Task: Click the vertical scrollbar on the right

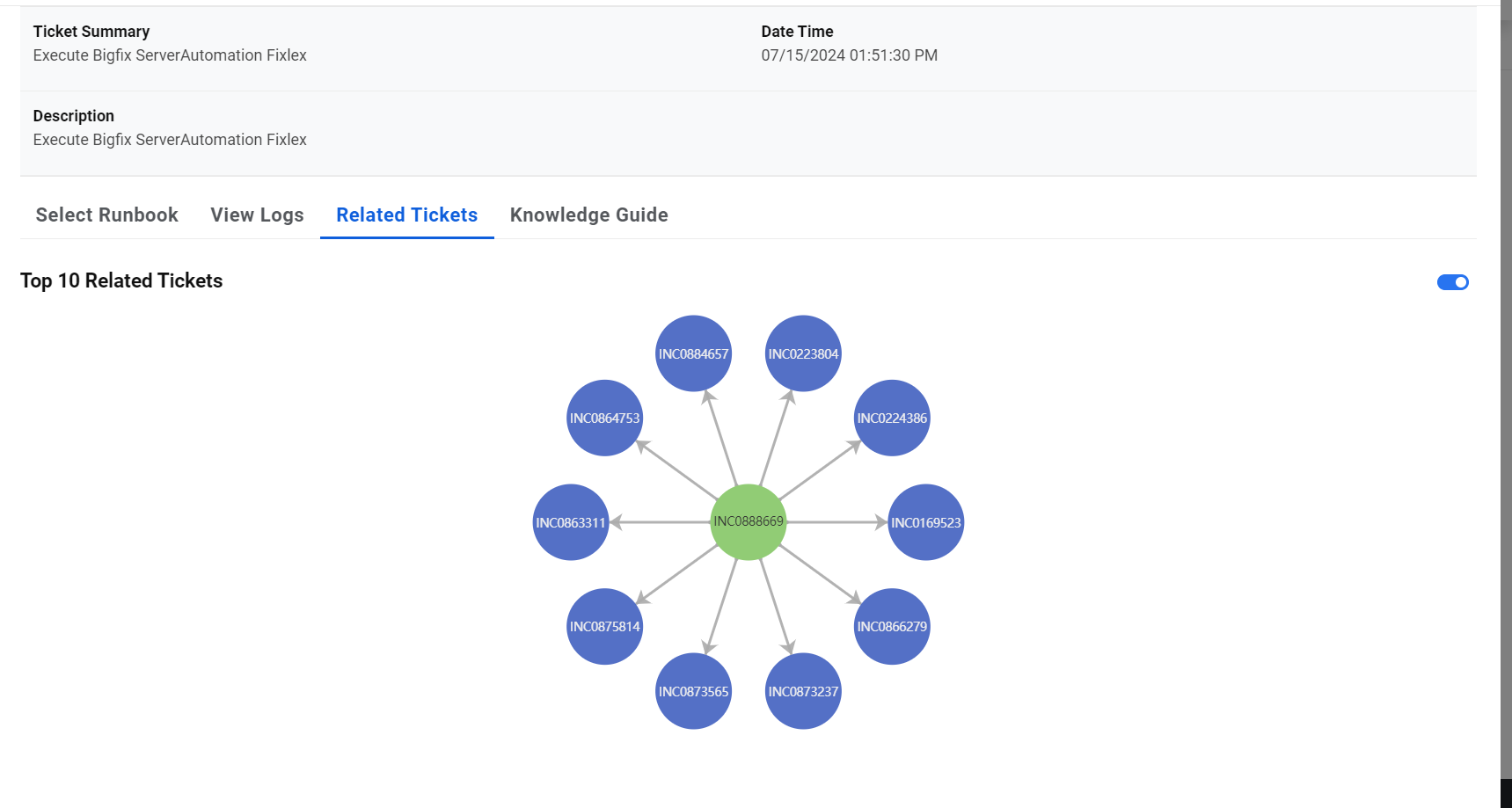Action: 1506,396
